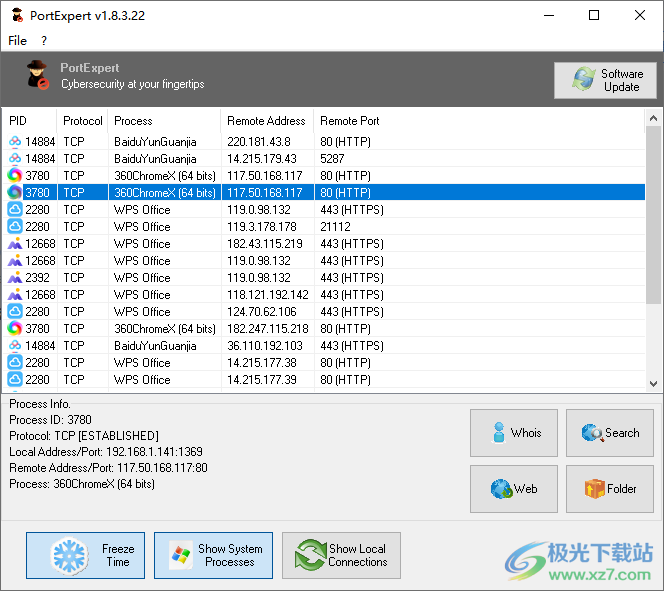Select the 182.247.115.218 address cell
664x591 pixels.
[x=268, y=329]
